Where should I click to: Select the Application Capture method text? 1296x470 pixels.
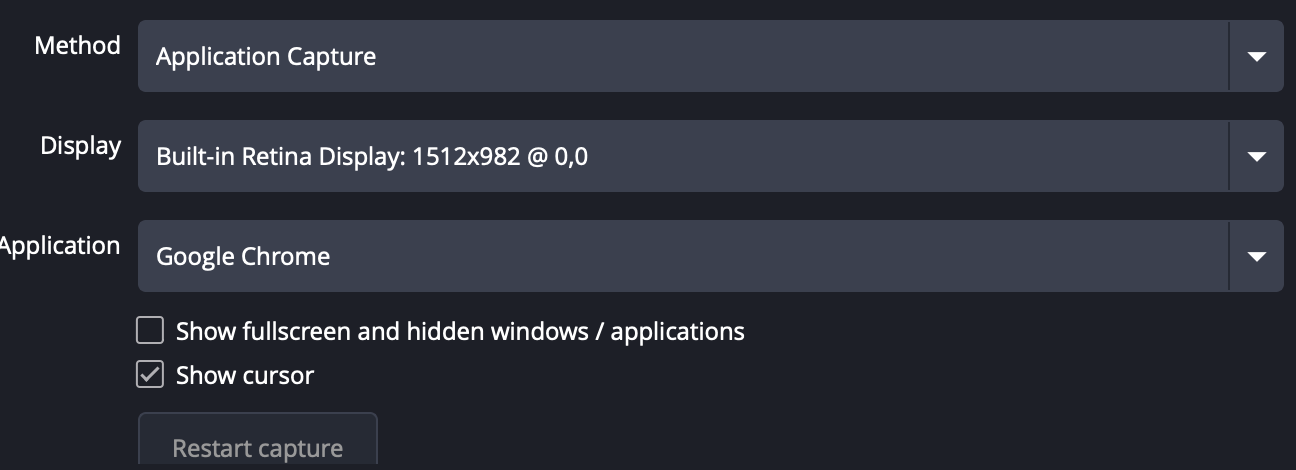266,56
